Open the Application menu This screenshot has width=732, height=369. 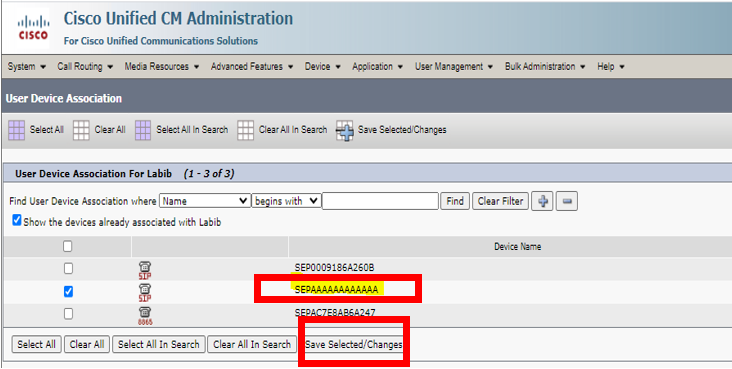[x=378, y=67]
